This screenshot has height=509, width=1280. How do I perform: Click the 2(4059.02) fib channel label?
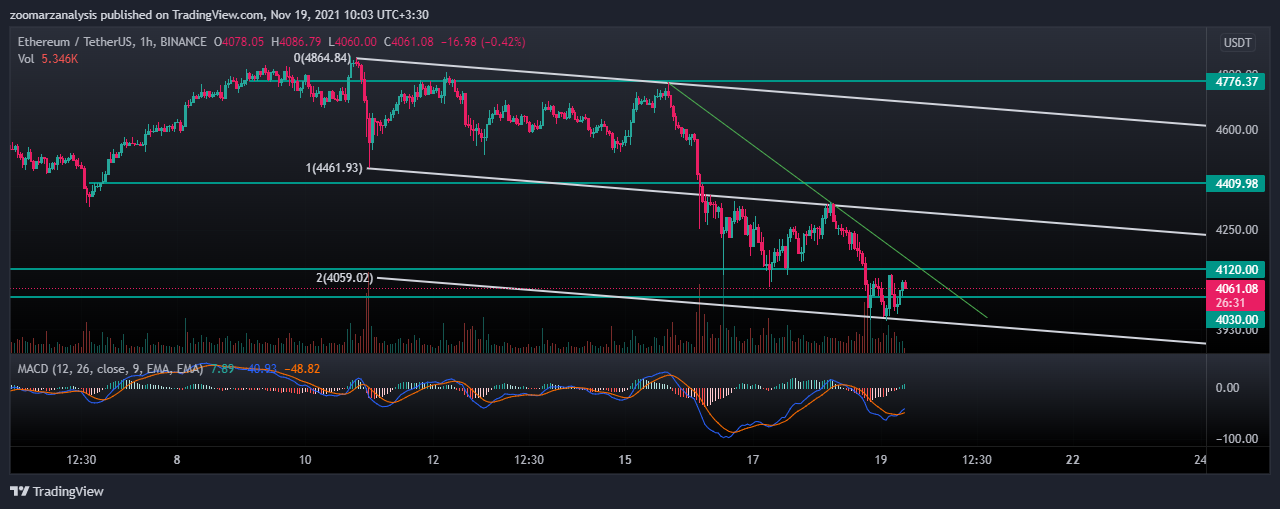pyautogui.click(x=345, y=277)
